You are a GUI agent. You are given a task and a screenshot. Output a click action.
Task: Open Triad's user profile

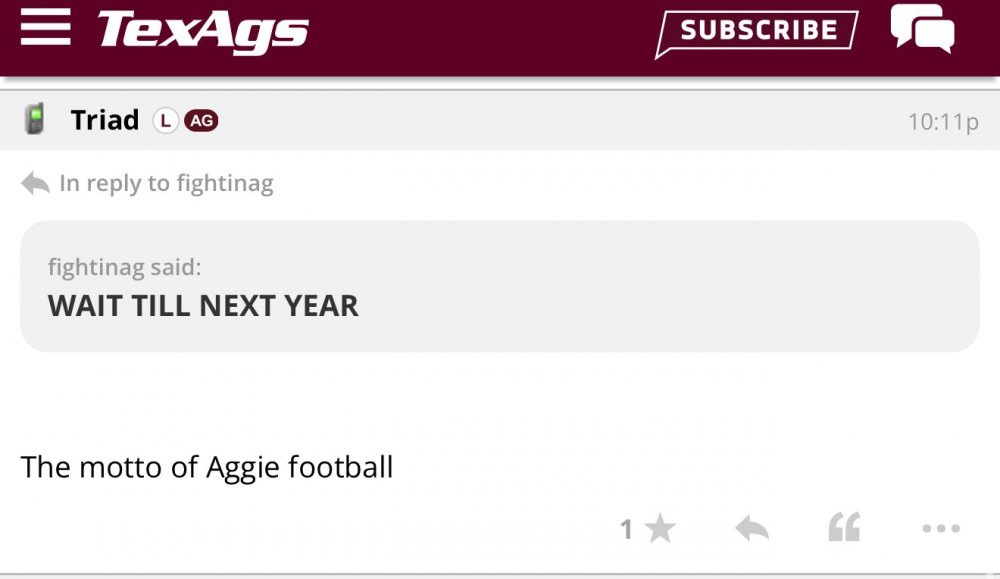point(105,120)
